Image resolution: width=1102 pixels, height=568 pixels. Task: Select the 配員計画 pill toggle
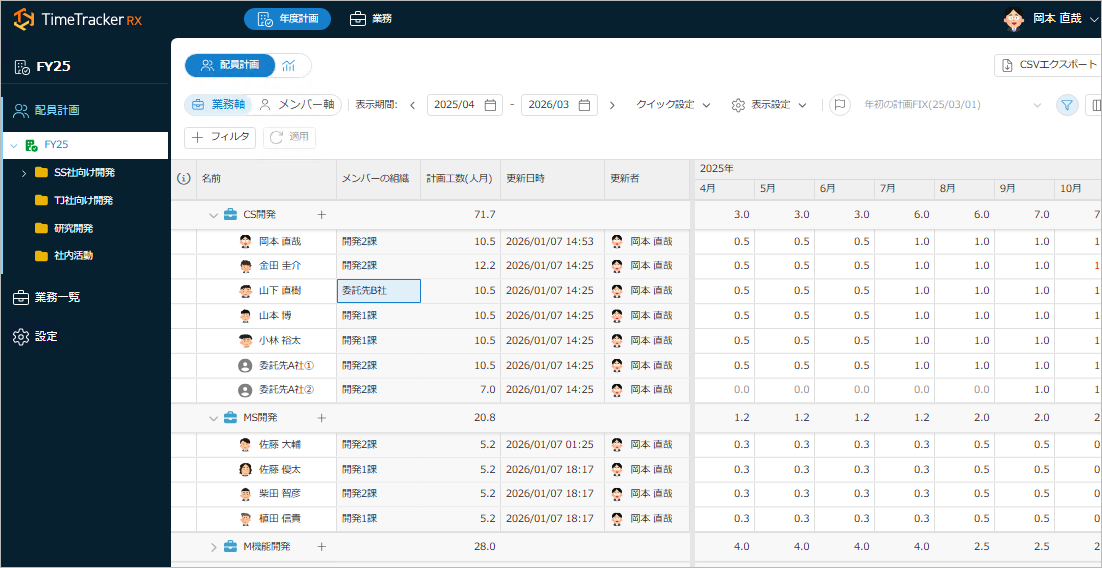[230, 65]
